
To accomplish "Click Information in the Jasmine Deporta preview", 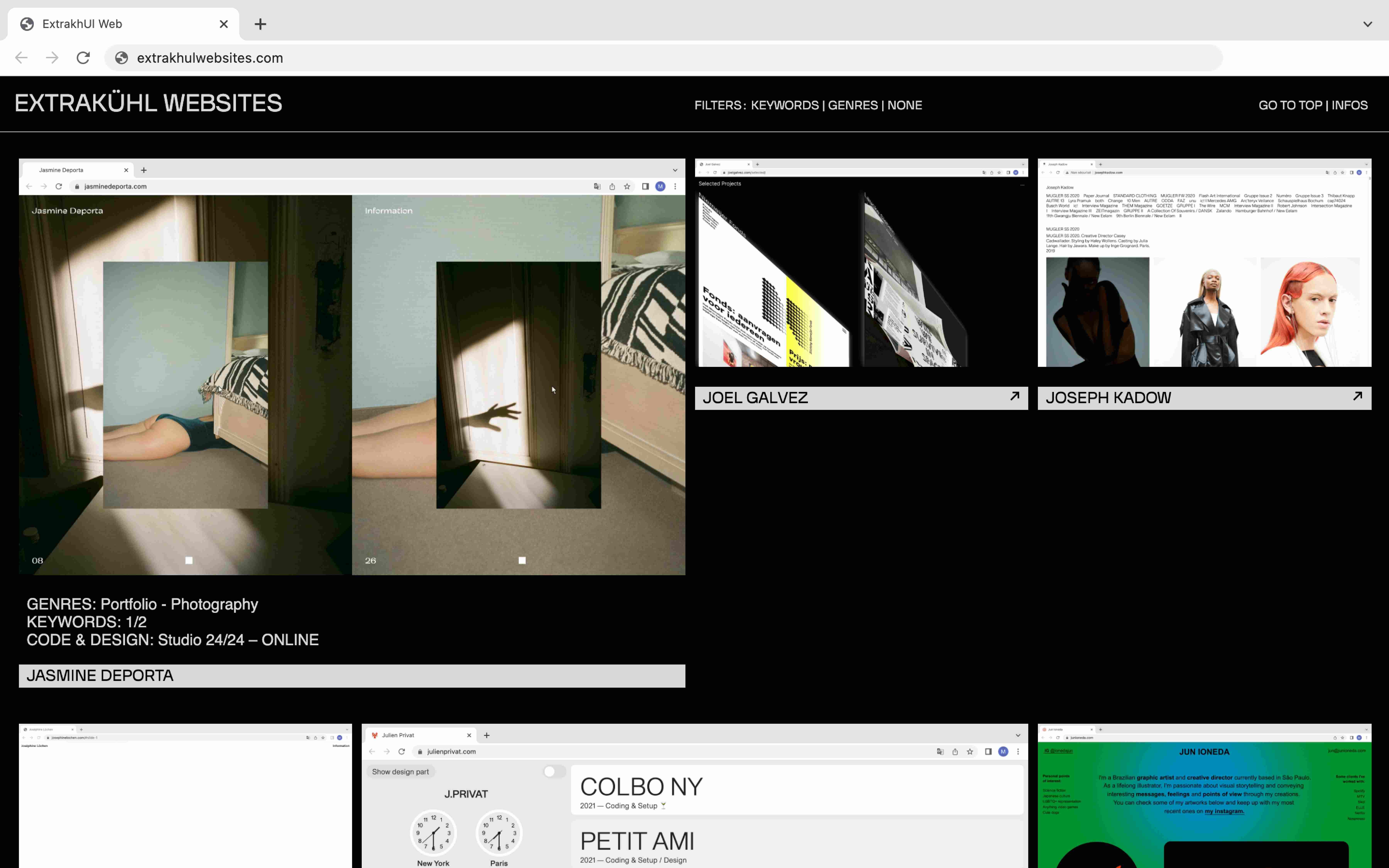I will click(389, 211).
